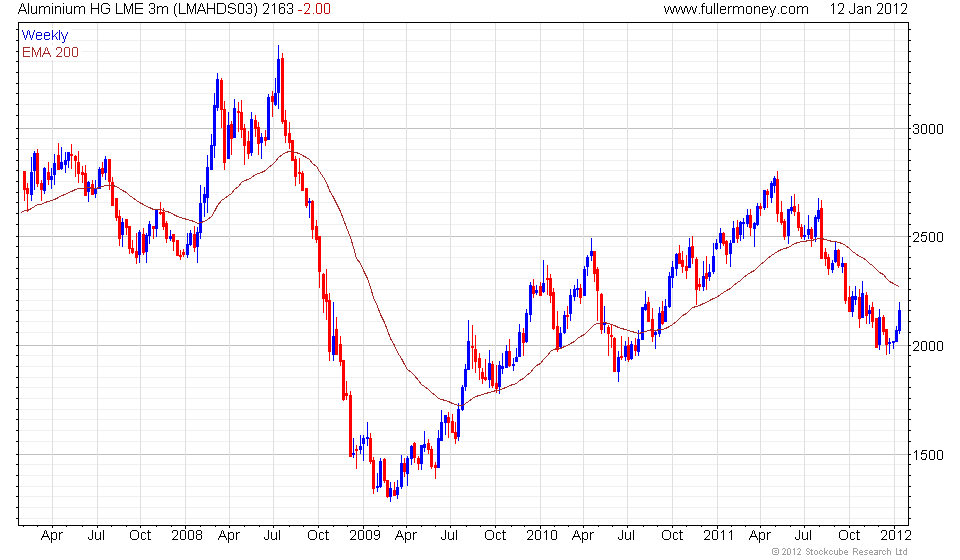Click the 'www.fullermoney.com' text

(736, 9)
